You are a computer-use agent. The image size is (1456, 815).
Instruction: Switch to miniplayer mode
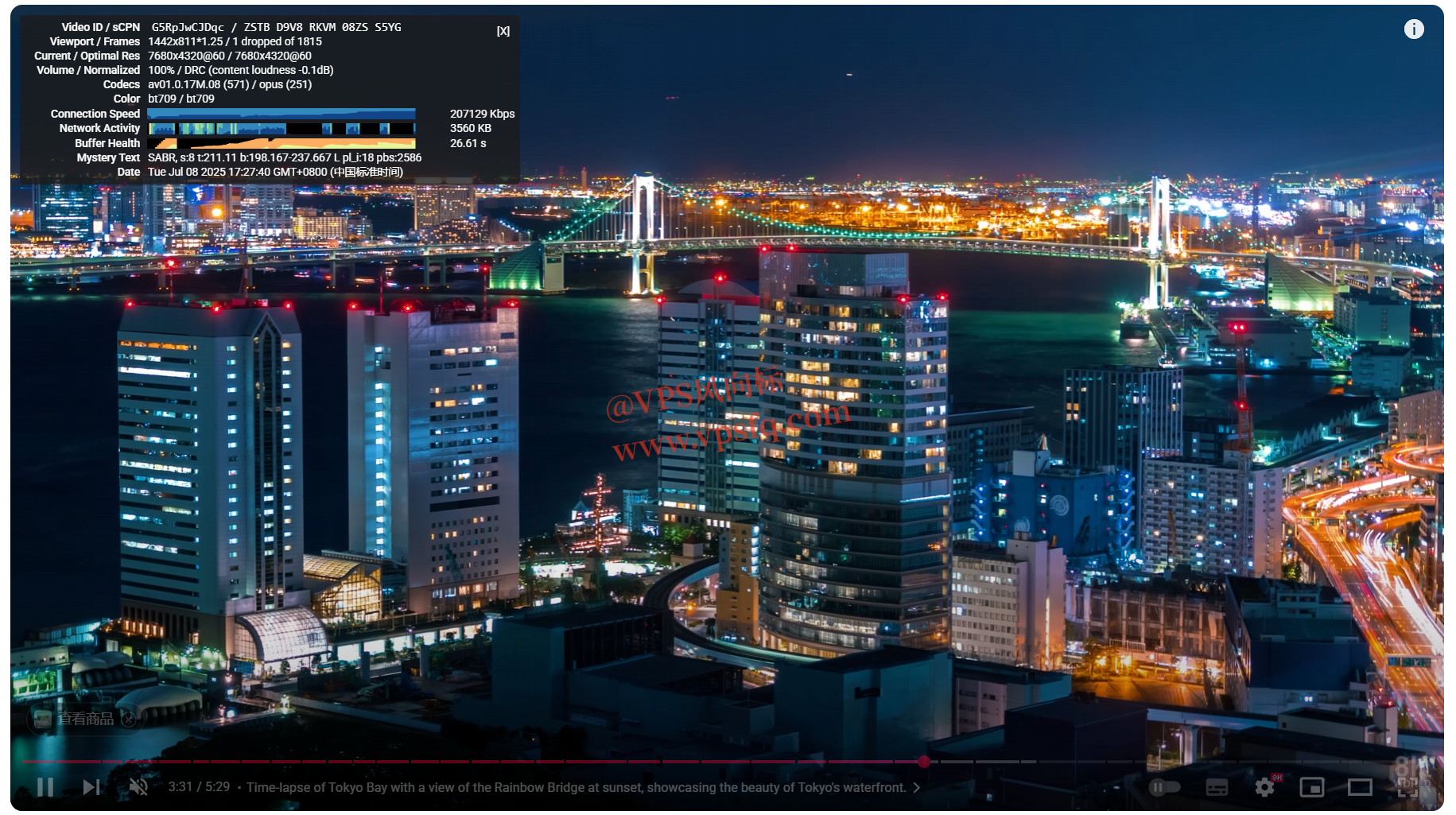pos(1311,787)
